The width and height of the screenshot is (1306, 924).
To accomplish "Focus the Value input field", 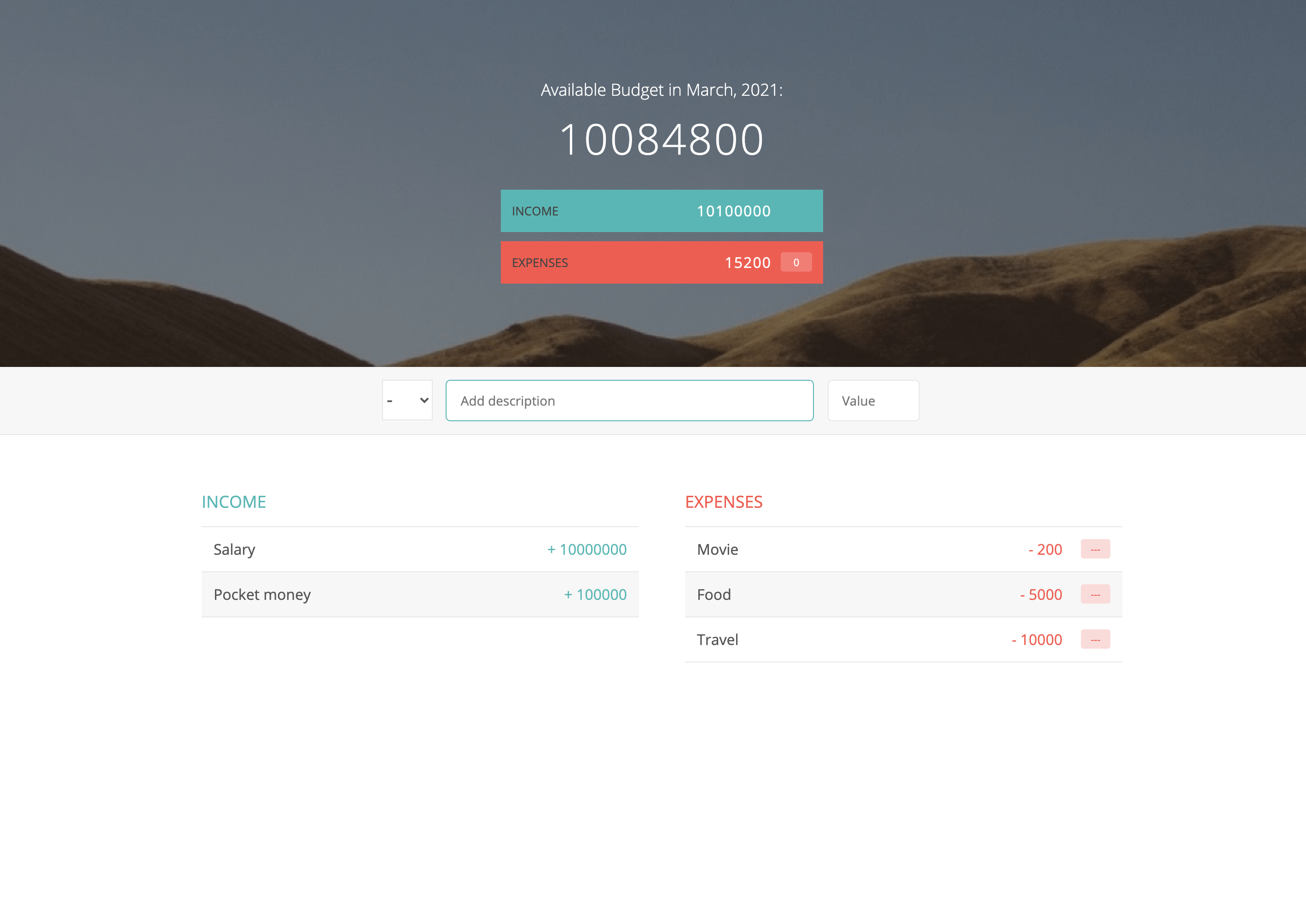I will coord(872,401).
